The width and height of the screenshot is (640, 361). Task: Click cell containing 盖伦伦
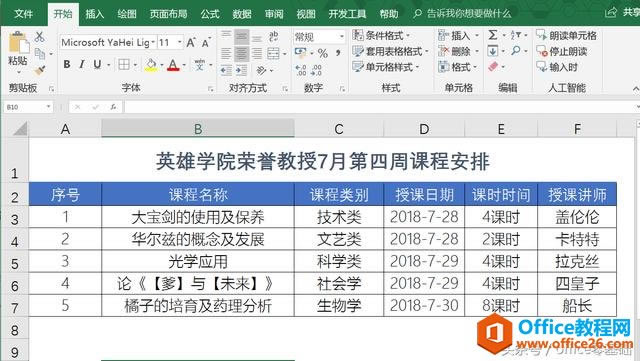pyautogui.click(x=577, y=217)
